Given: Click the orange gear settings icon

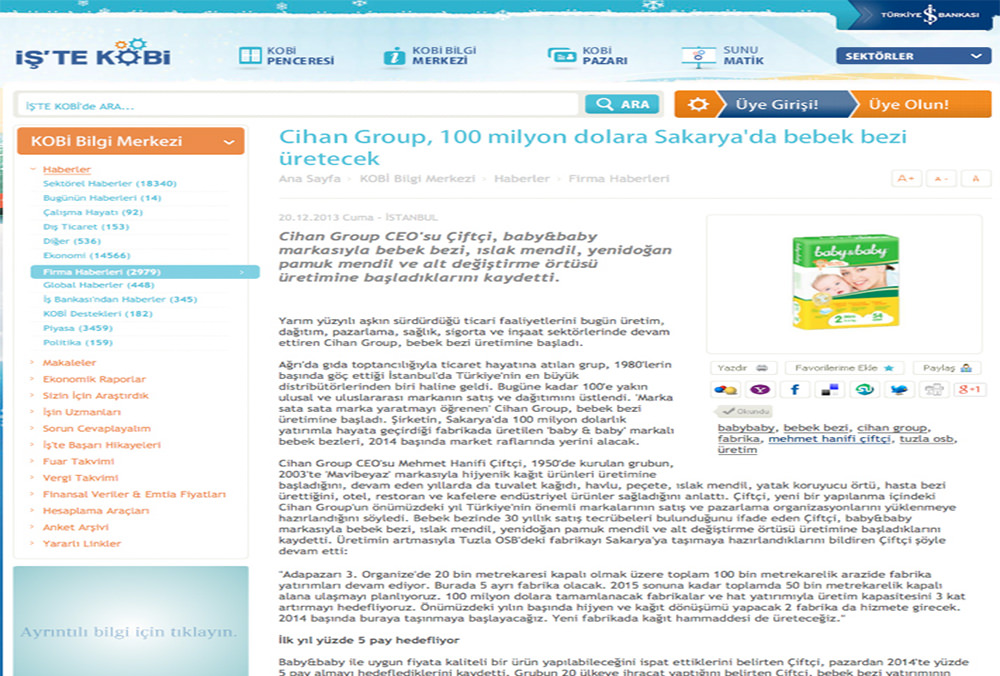Looking at the screenshot, I should [697, 104].
